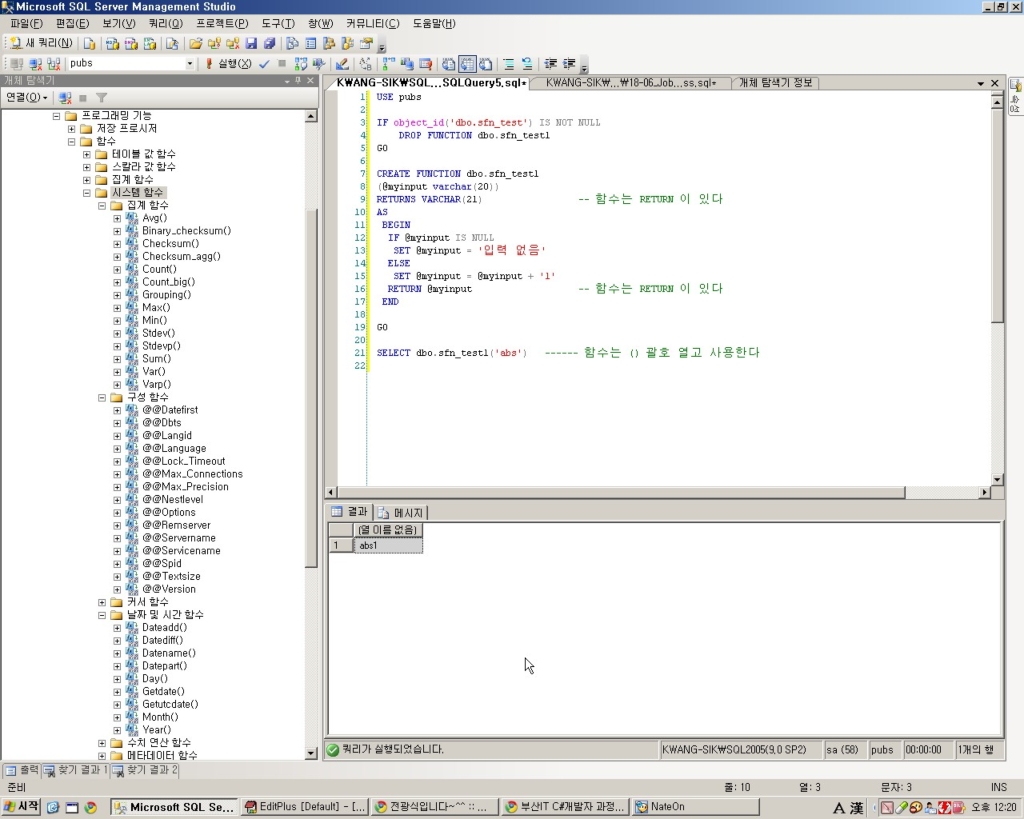Click the abs1 result cell
Screen dimensions: 1024x819
[x=388, y=545]
